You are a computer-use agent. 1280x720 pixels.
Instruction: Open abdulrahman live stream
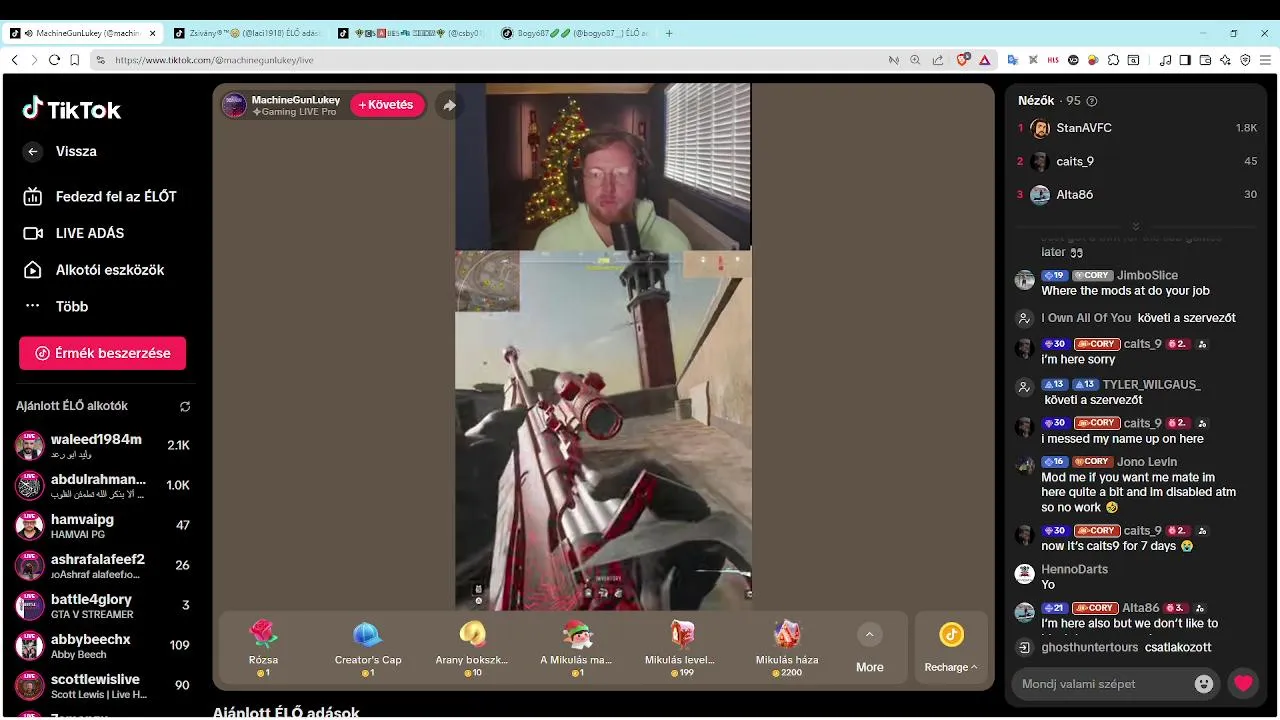click(103, 485)
